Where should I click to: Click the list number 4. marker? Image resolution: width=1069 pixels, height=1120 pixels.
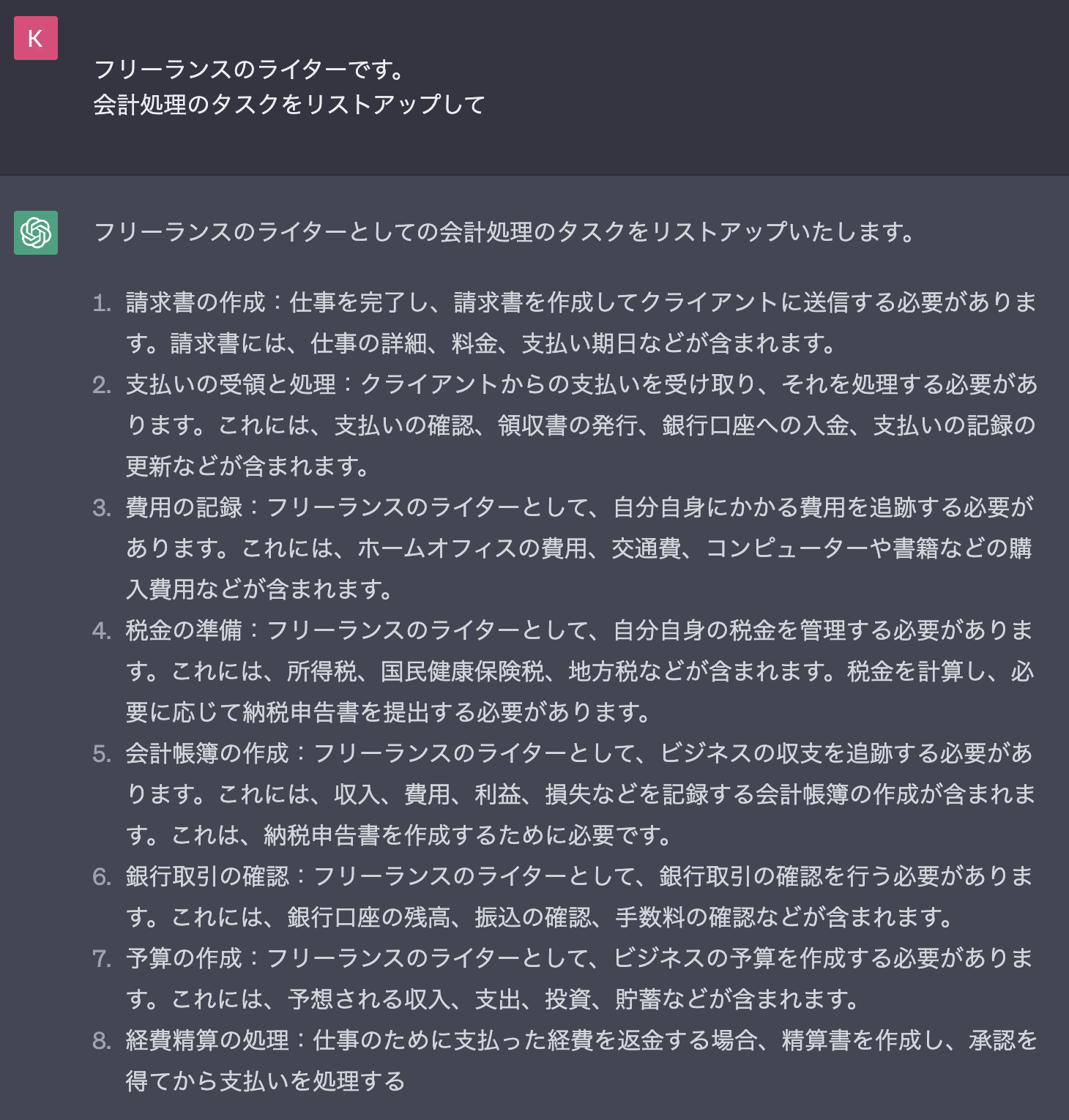(x=102, y=631)
